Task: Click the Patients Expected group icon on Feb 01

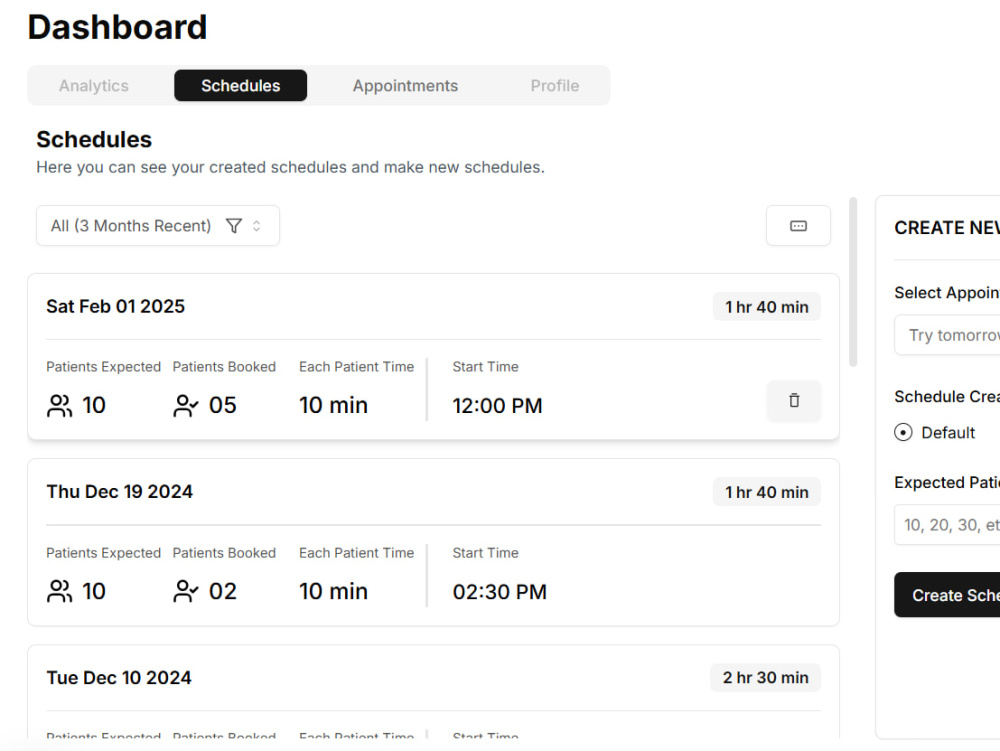Action: coord(60,405)
